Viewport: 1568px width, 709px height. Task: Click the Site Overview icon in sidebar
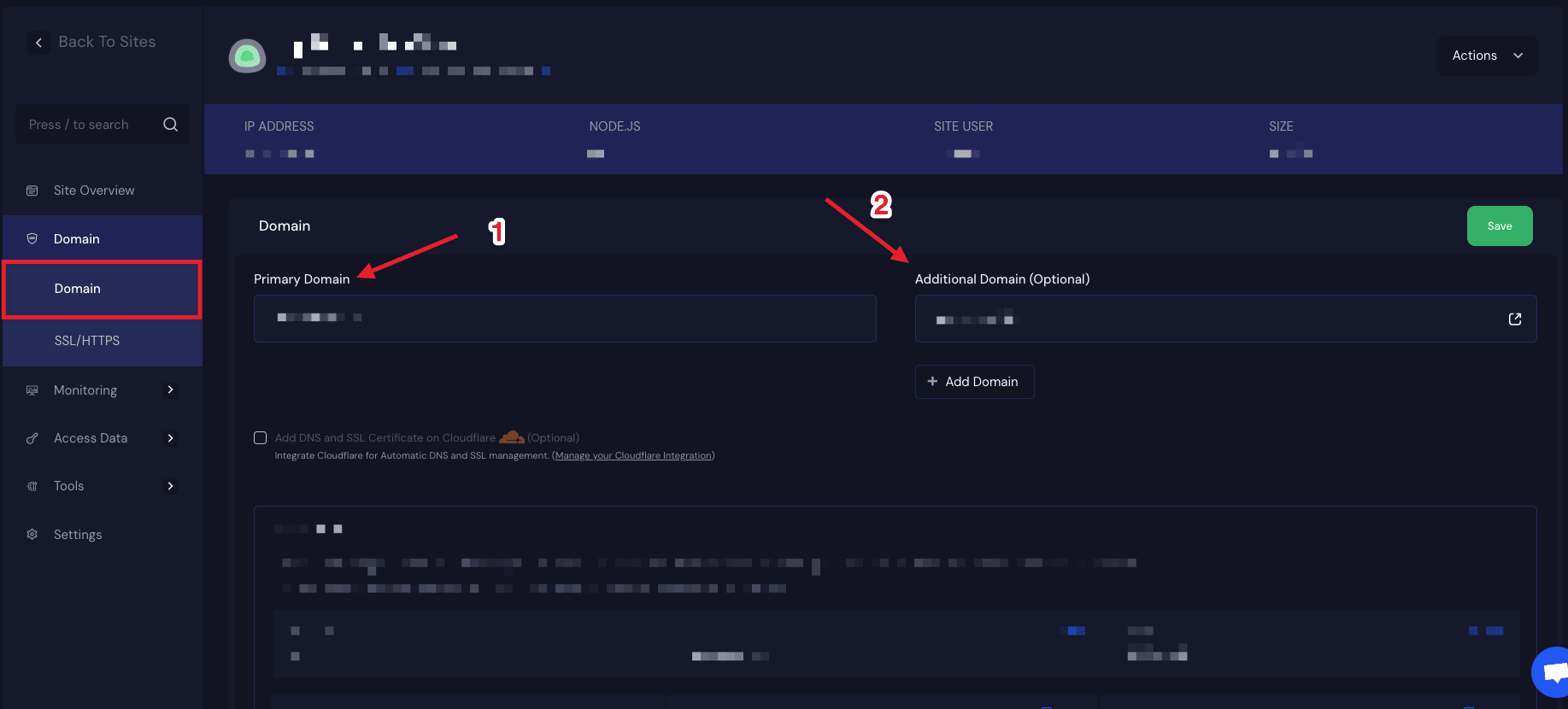[x=32, y=190]
